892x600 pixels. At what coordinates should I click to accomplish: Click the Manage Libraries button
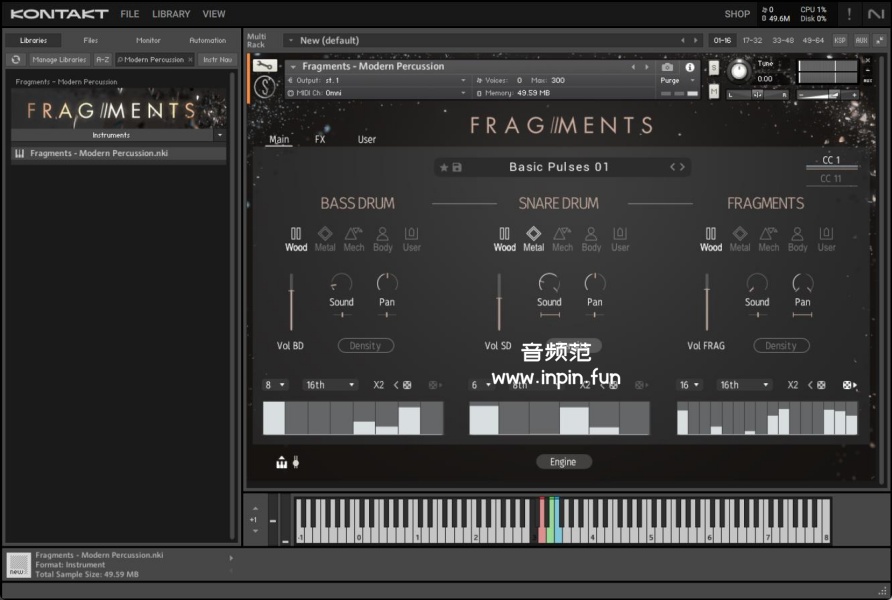coord(59,60)
